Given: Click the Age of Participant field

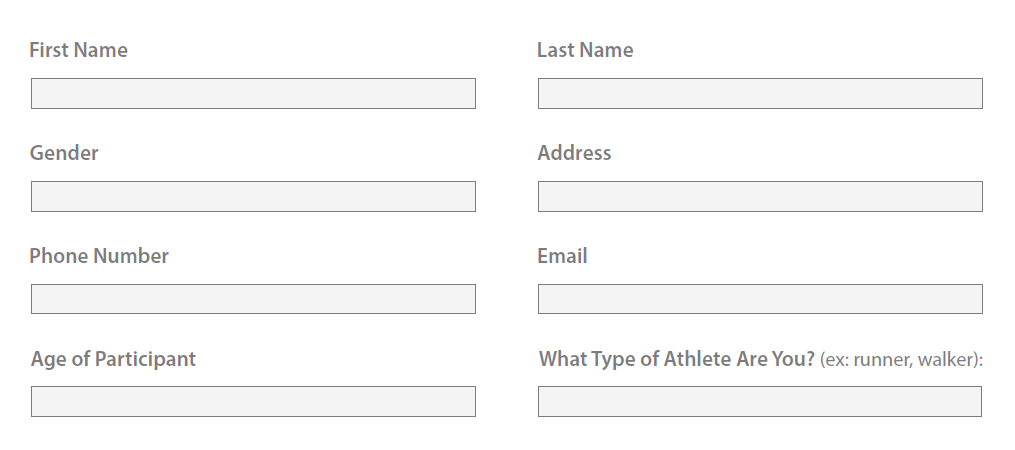Looking at the screenshot, I should click(253, 401).
